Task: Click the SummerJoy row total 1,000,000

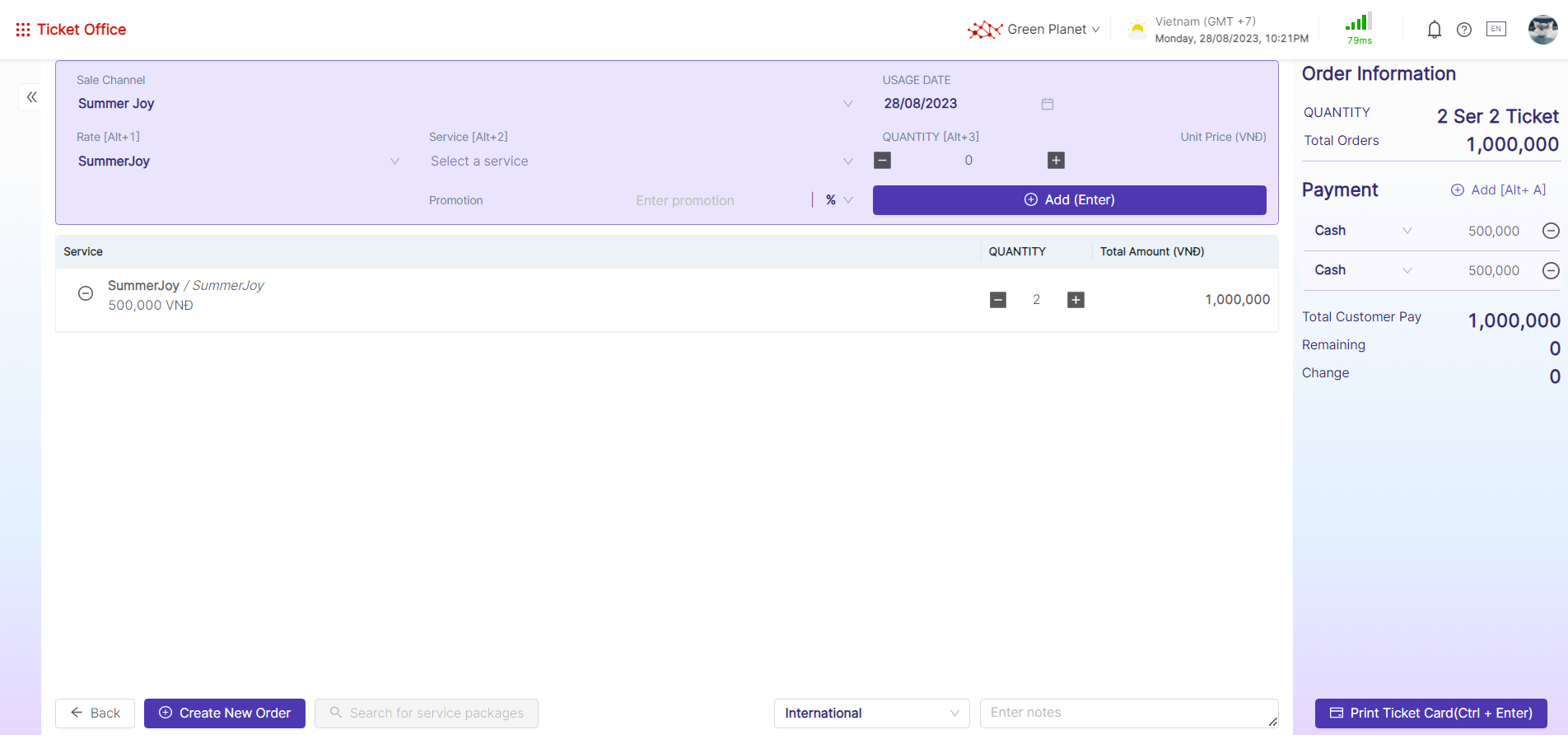Action: pyautogui.click(x=1238, y=300)
